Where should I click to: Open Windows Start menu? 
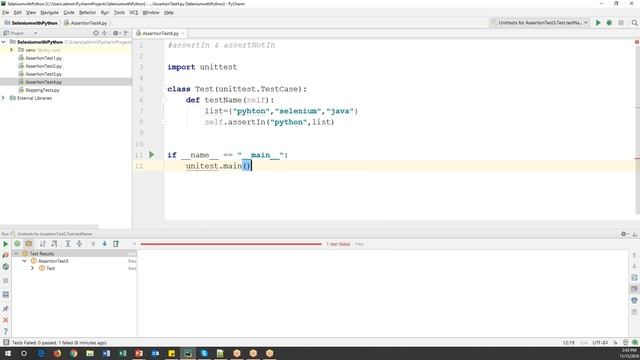coord(7,353)
